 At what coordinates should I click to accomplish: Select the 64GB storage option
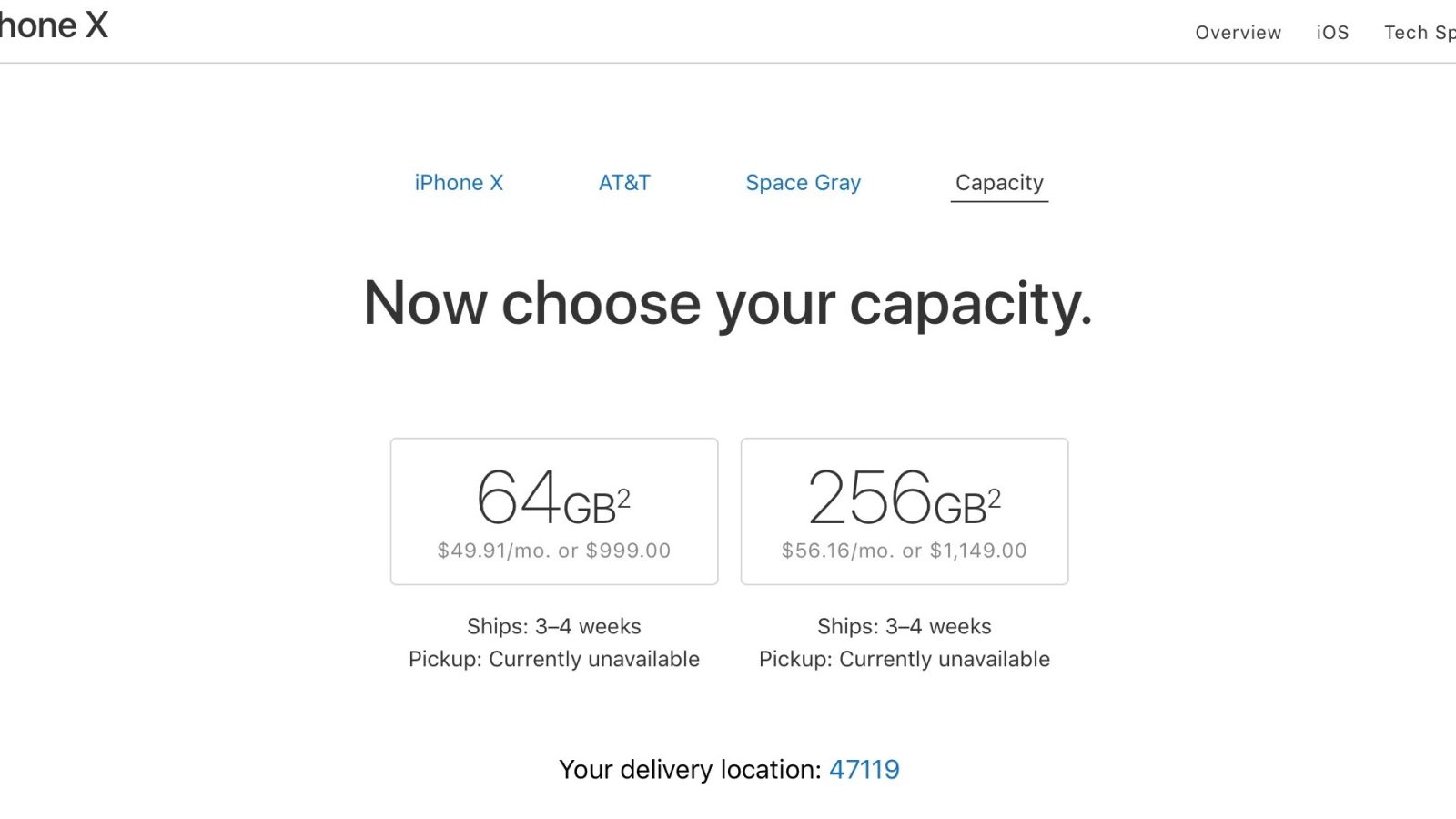pos(553,510)
